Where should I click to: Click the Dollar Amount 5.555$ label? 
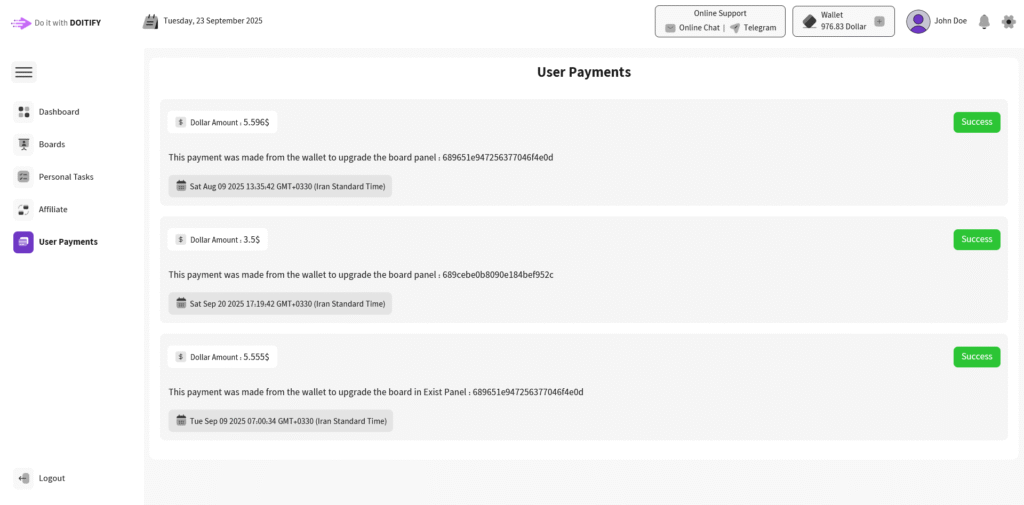point(222,357)
